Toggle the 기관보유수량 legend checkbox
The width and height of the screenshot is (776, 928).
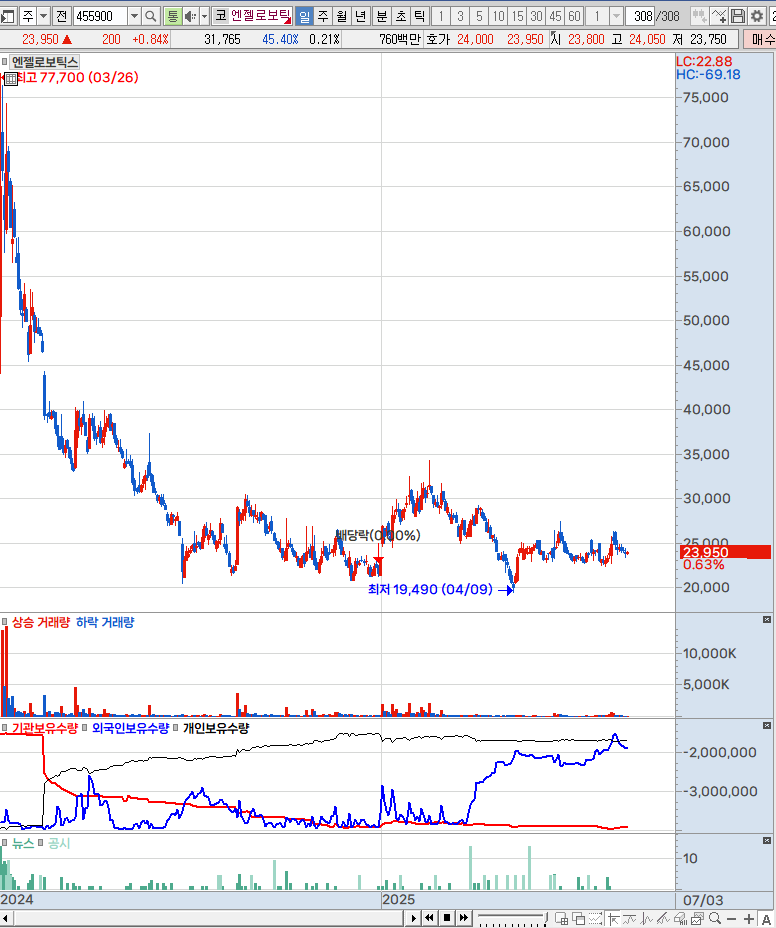(5, 728)
